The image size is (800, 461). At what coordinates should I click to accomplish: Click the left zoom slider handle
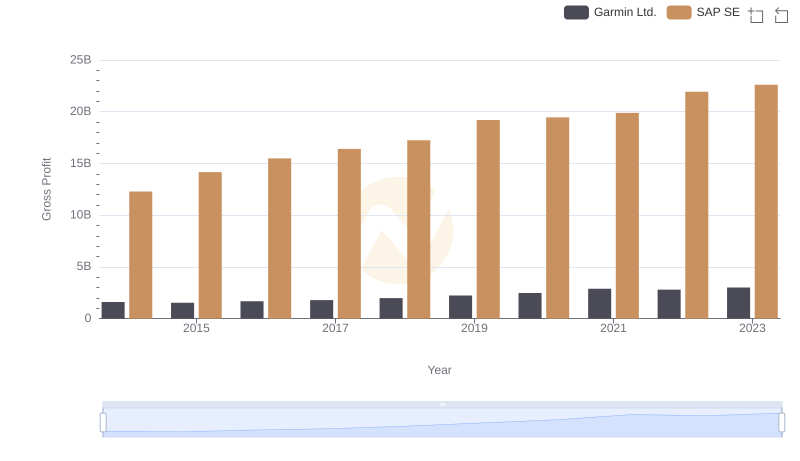click(x=103, y=423)
